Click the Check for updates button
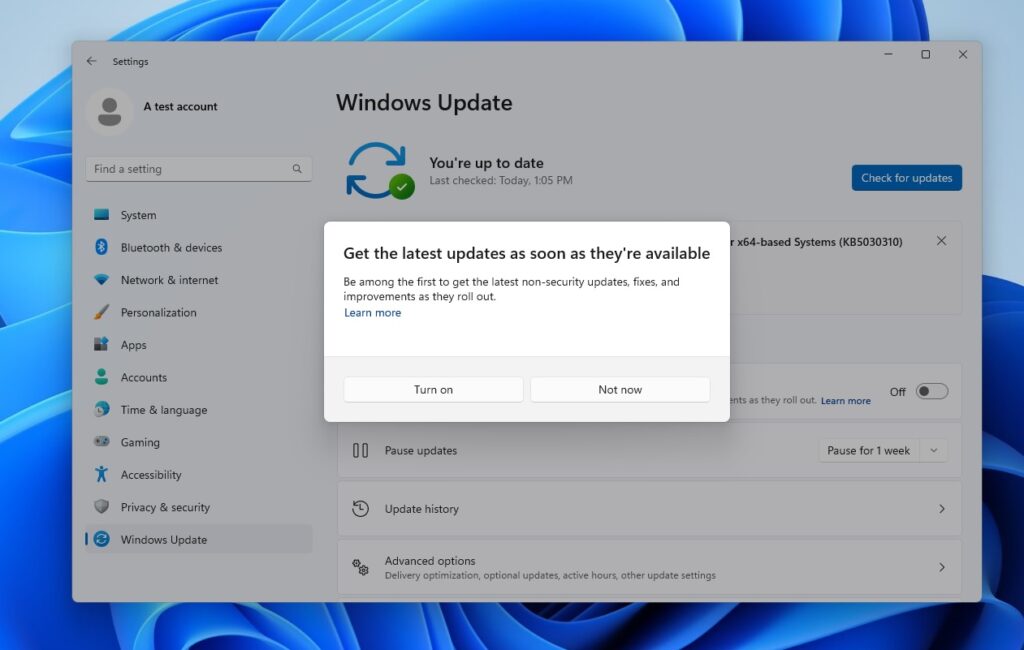This screenshot has width=1024, height=650. coord(906,177)
